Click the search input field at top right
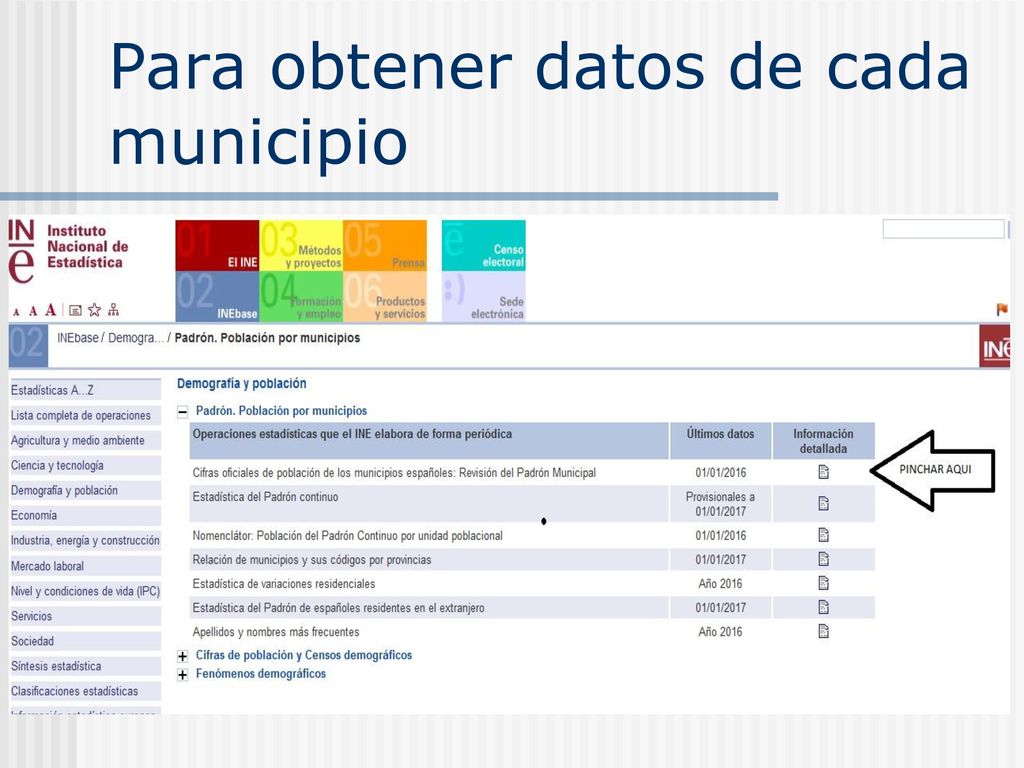Screen dimensions: 1024x768 [x=943, y=229]
